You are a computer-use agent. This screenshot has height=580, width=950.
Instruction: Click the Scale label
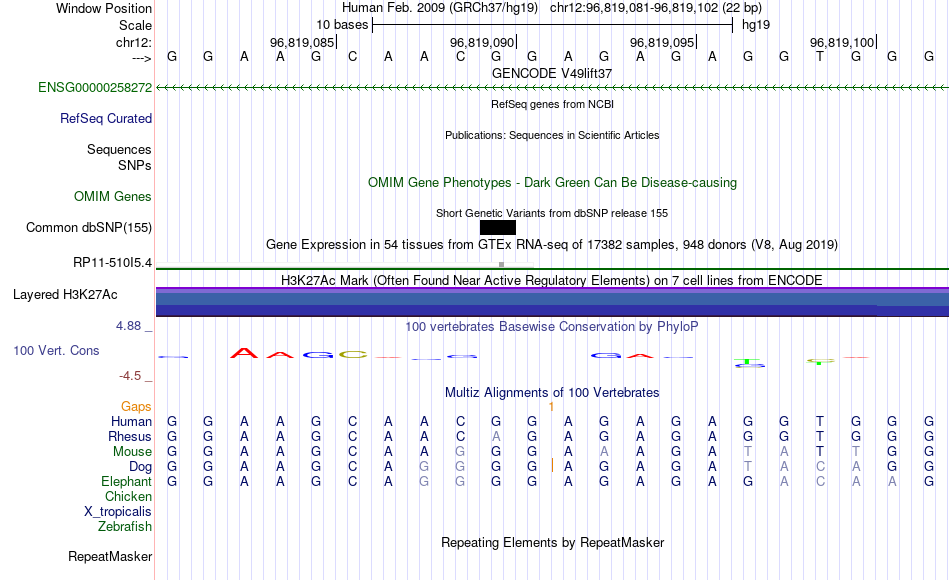tap(136, 25)
